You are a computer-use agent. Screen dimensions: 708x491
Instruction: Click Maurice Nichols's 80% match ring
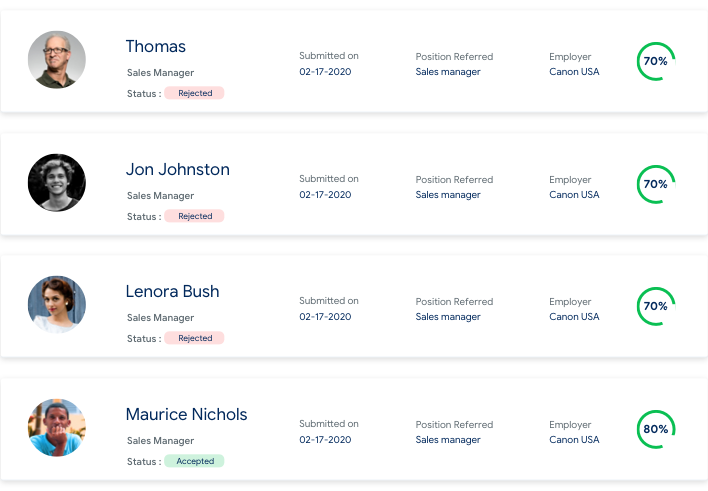point(656,429)
